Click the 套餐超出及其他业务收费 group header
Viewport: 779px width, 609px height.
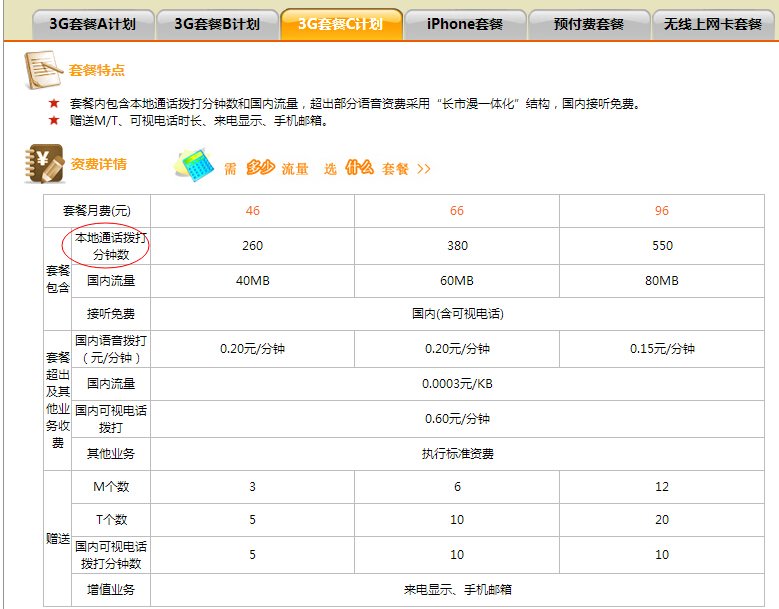(x=58, y=400)
